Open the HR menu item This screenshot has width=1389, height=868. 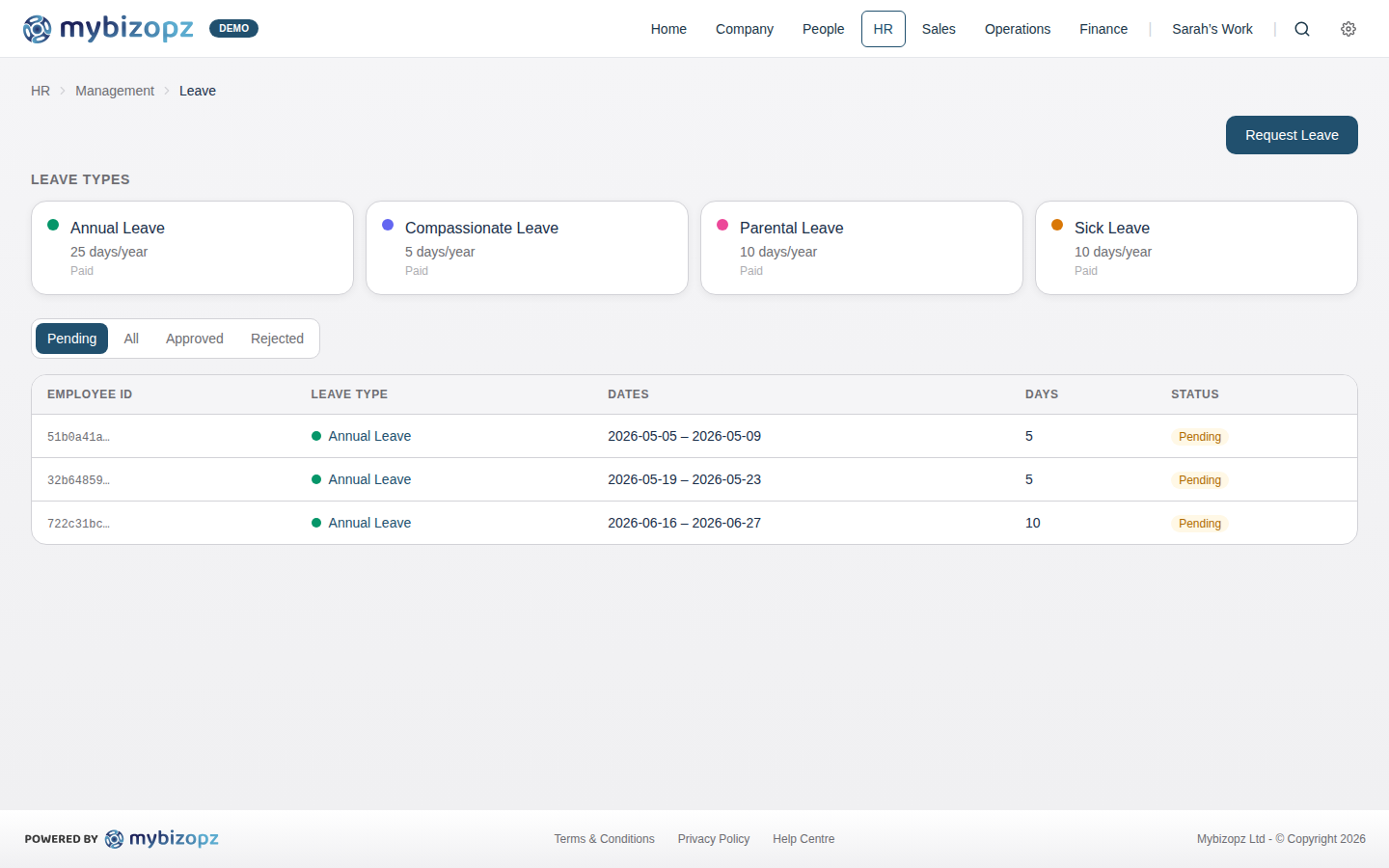click(883, 29)
